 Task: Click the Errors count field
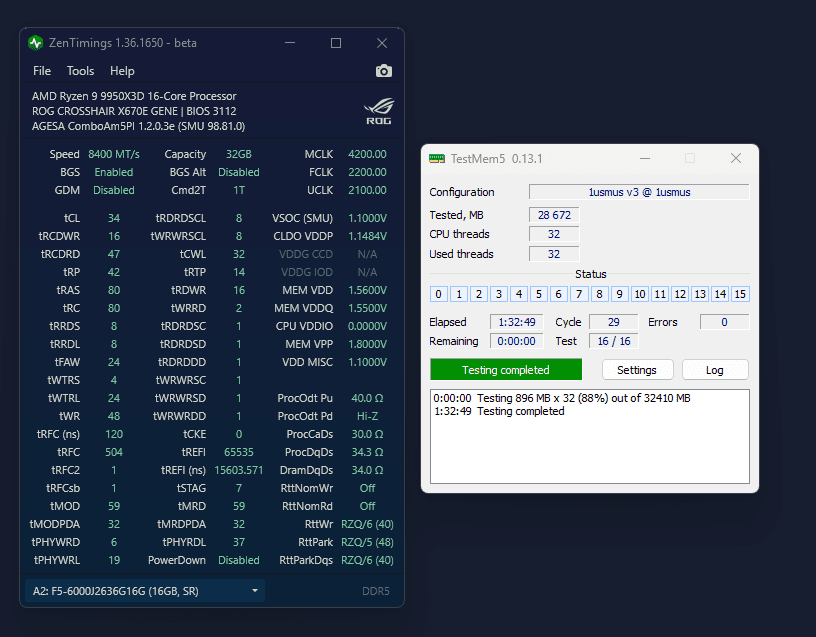724,322
